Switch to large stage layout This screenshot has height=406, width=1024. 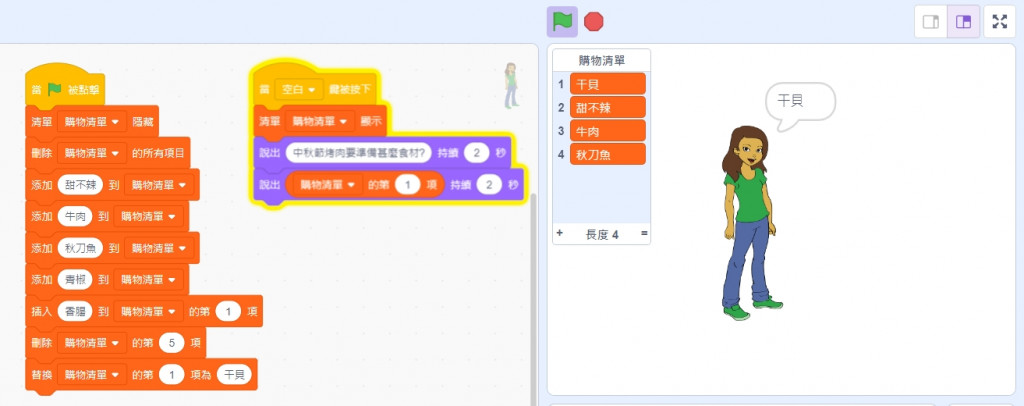963,22
